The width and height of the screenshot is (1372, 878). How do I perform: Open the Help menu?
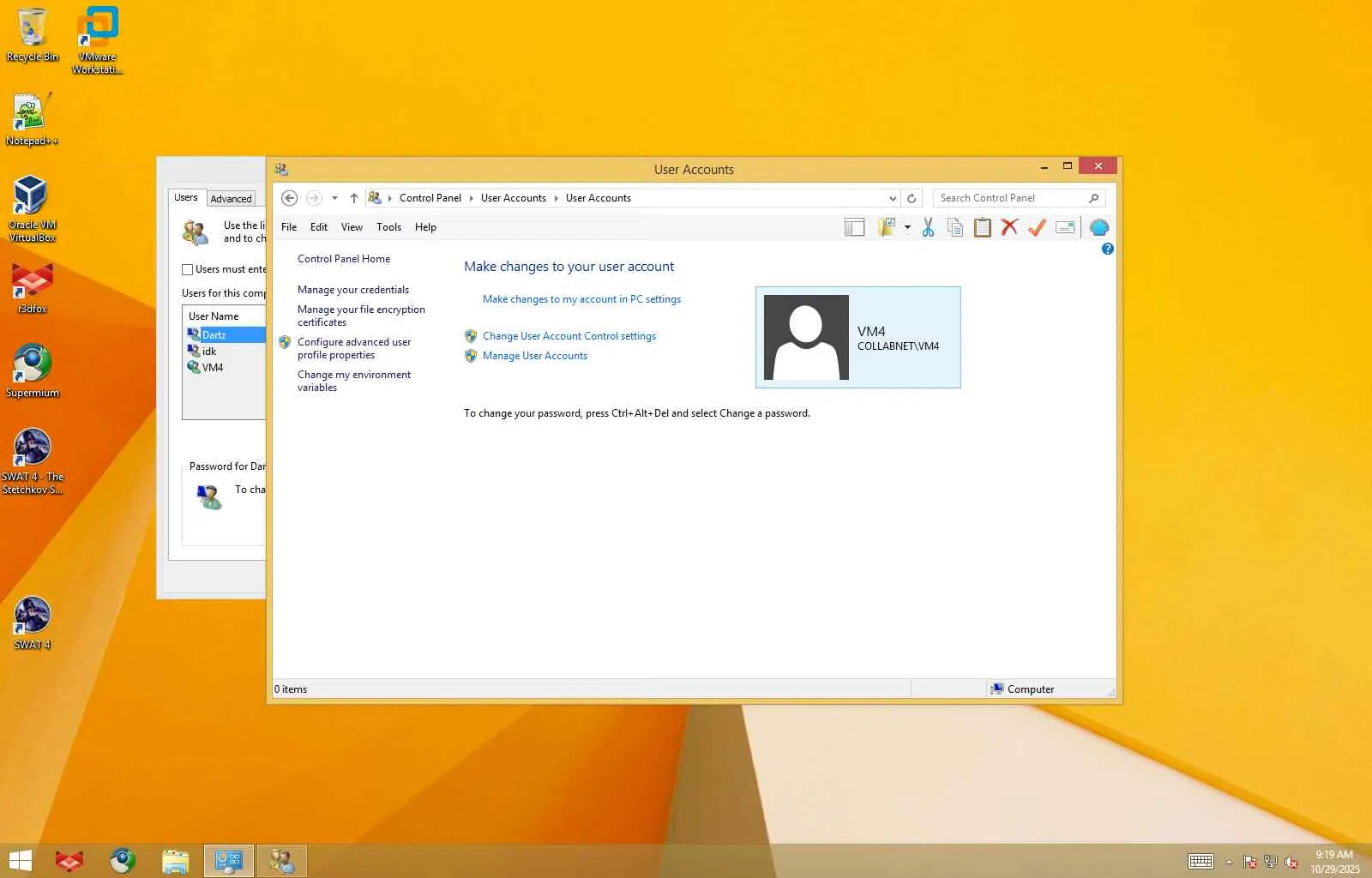pos(425,227)
